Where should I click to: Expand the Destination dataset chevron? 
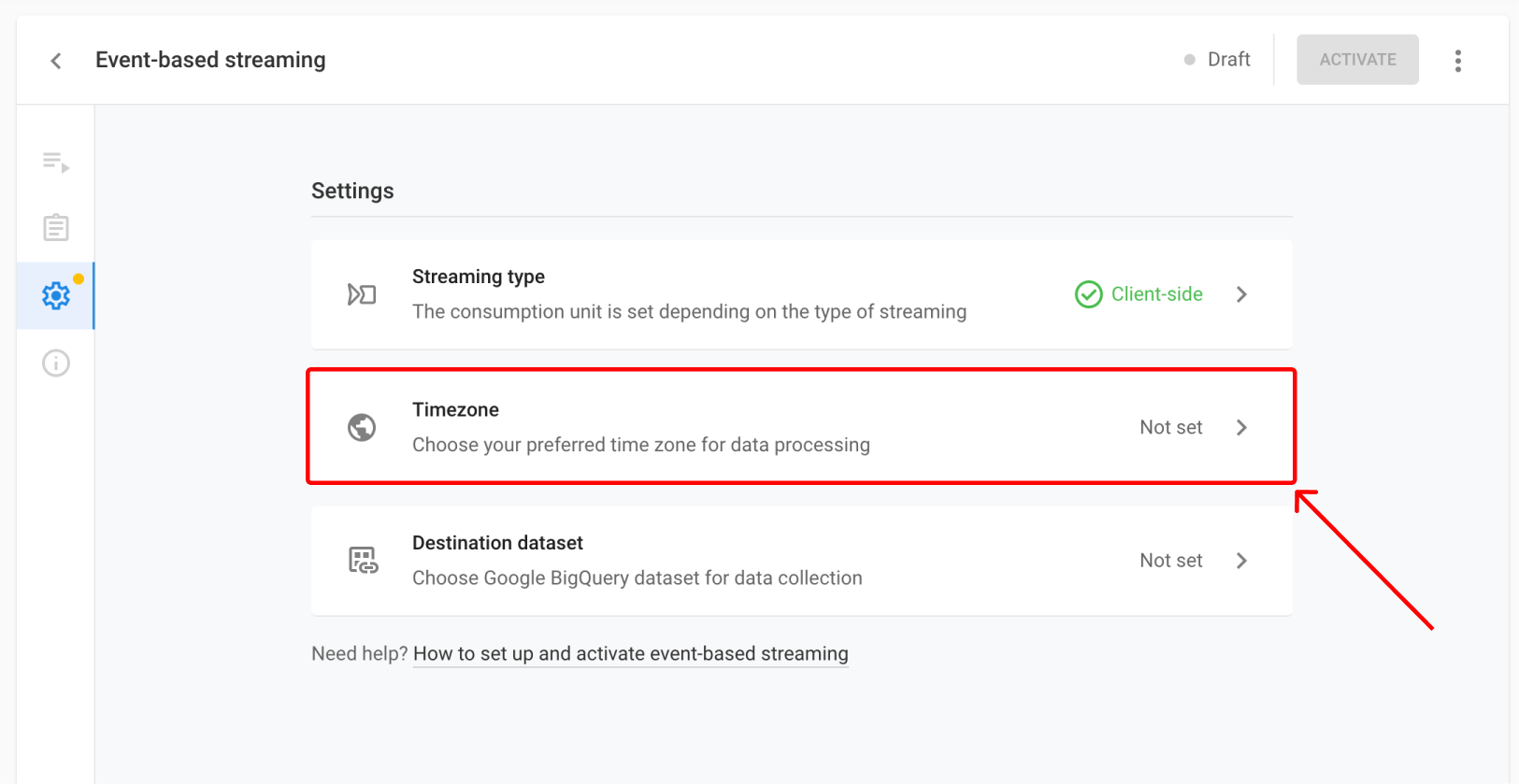coord(1241,561)
